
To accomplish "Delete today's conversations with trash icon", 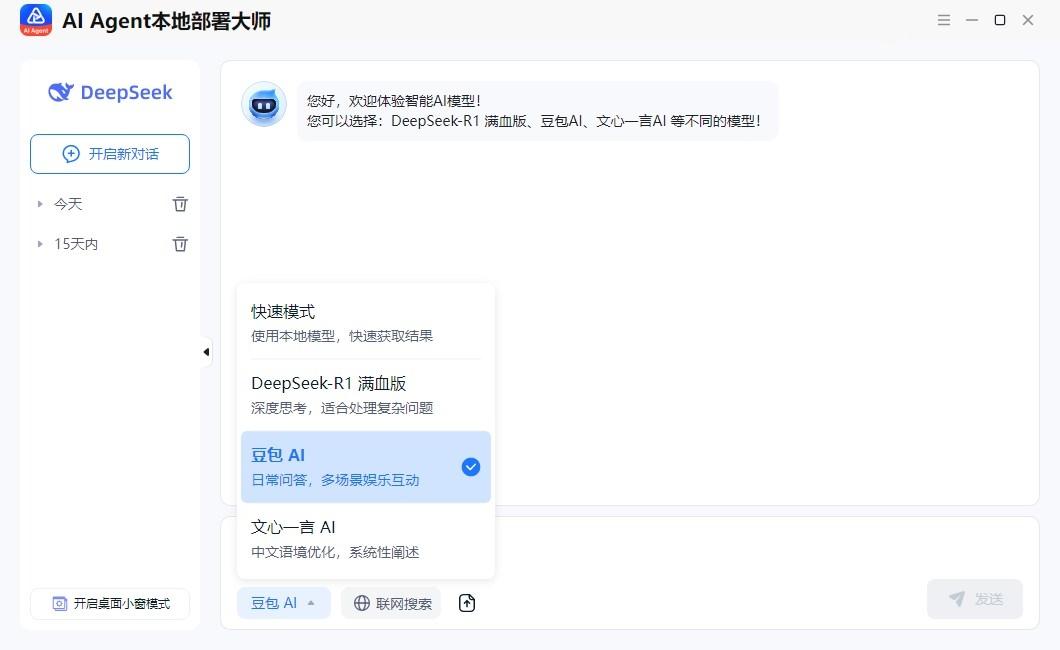I will pyautogui.click(x=180, y=204).
